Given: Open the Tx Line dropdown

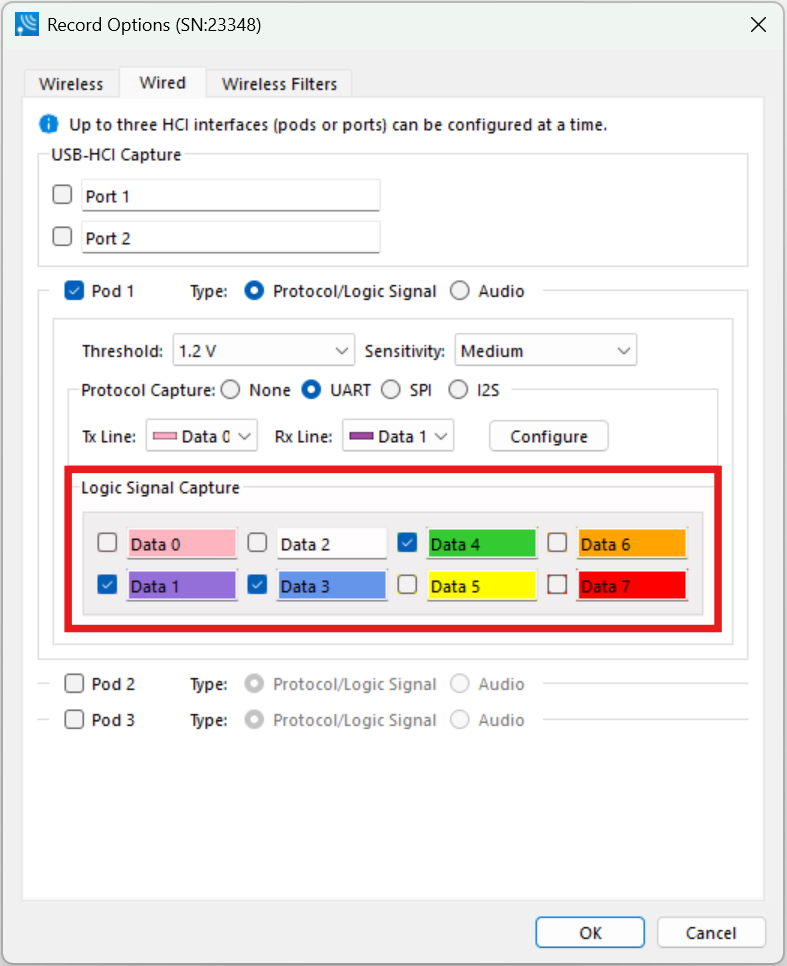Looking at the screenshot, I should [x=202, y=436].
